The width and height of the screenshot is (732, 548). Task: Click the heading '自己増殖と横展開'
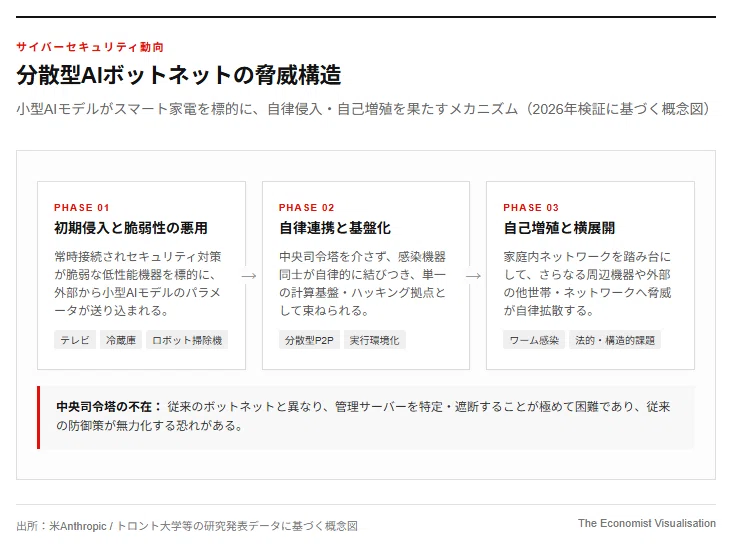(x=559, y=228)
